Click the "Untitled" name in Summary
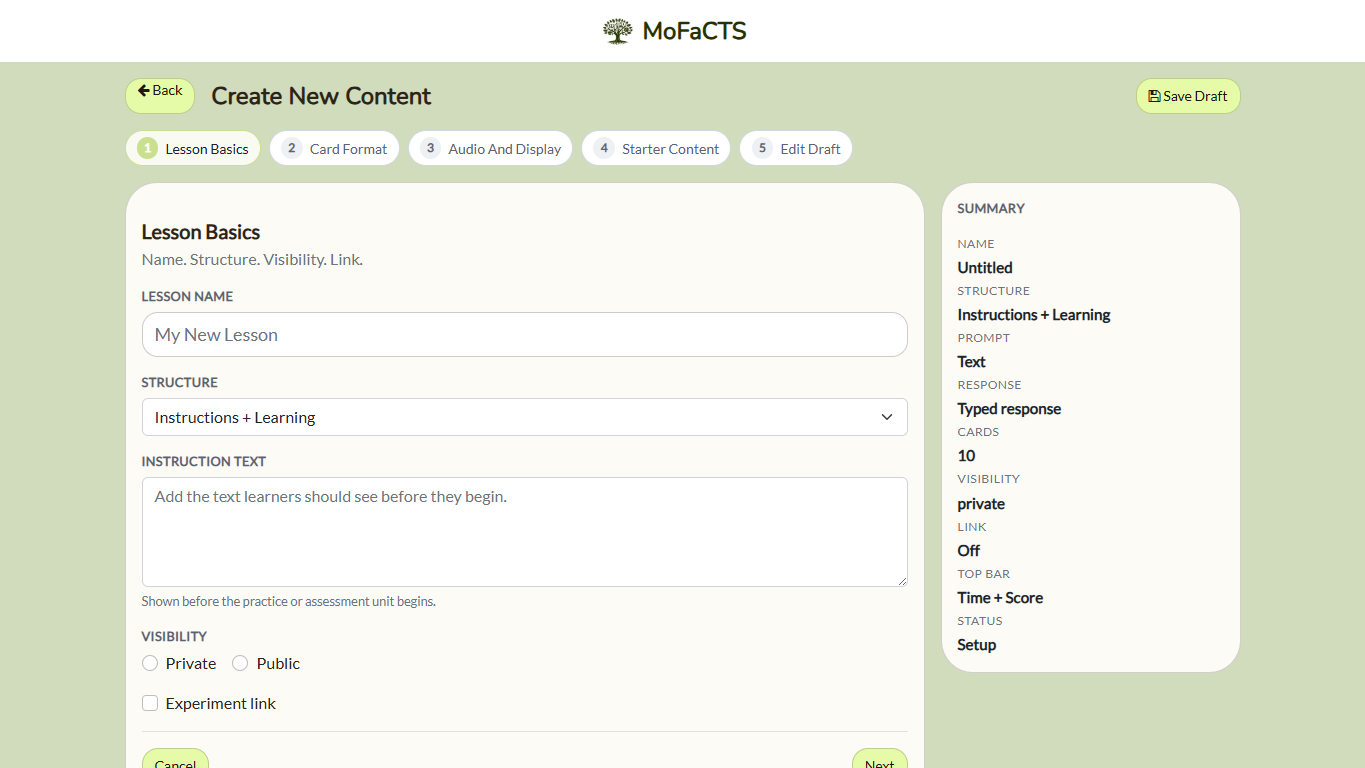 click(985, 268)
